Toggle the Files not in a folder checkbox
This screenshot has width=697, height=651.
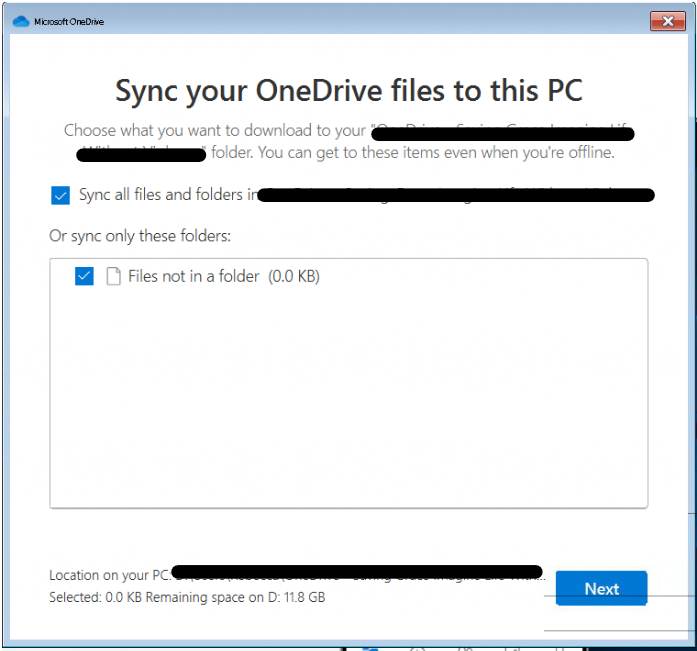(84, 276)
